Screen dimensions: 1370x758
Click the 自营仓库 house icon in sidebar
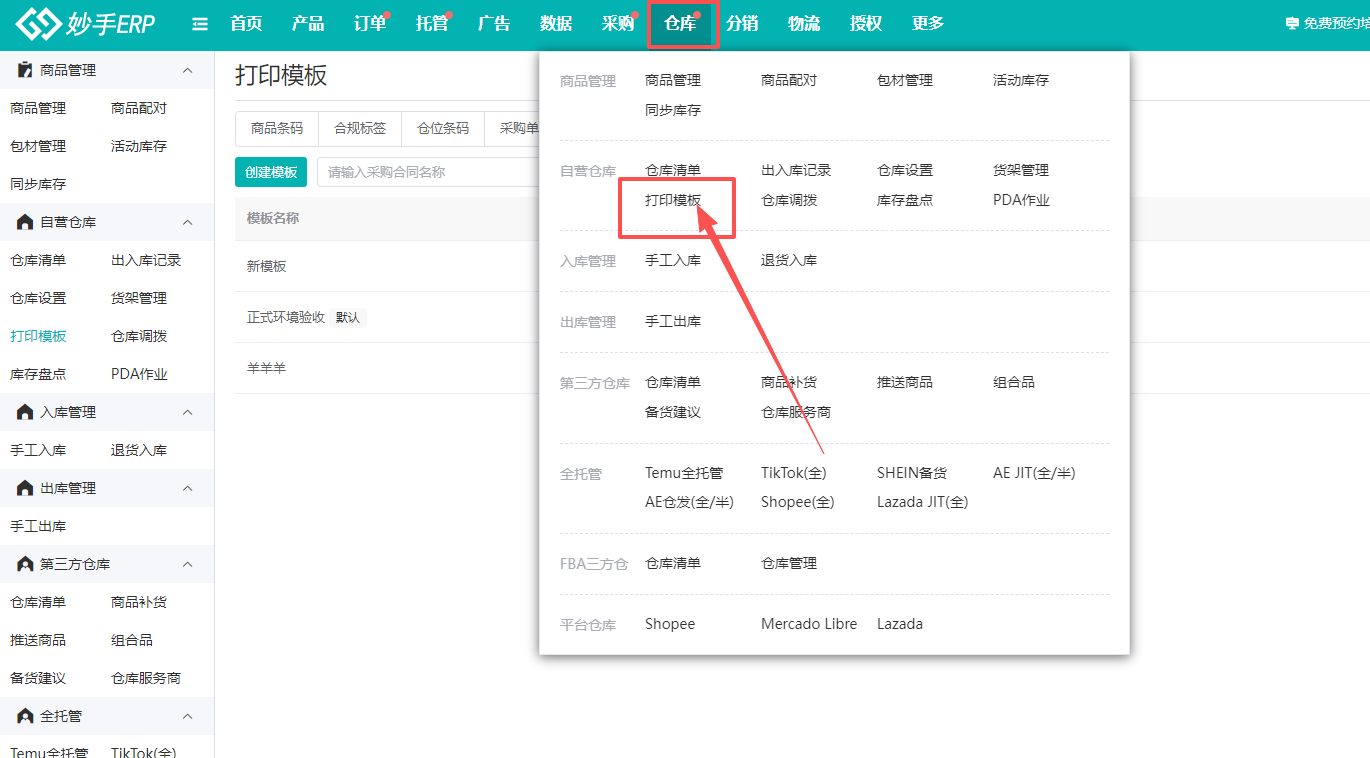[x=25, y=222]
